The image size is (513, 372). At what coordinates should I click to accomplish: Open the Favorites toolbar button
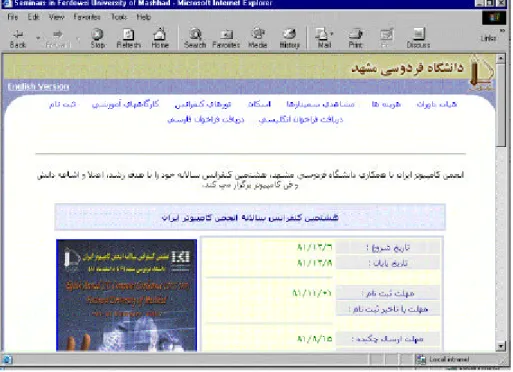pyautogui.click(x=226, y=38)
